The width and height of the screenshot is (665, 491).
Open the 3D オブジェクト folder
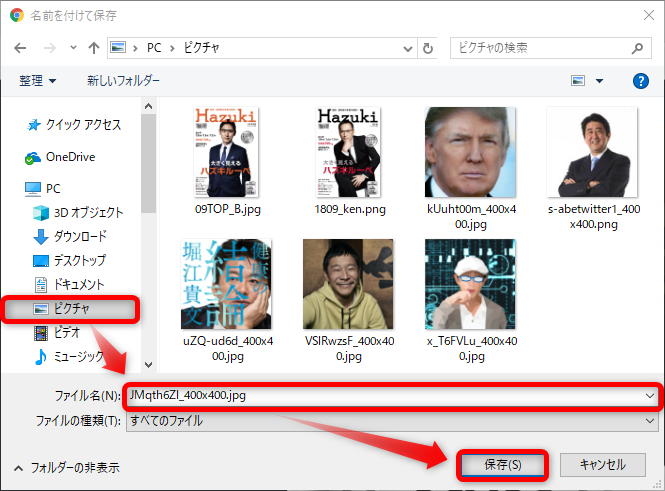tap(88, 212)
